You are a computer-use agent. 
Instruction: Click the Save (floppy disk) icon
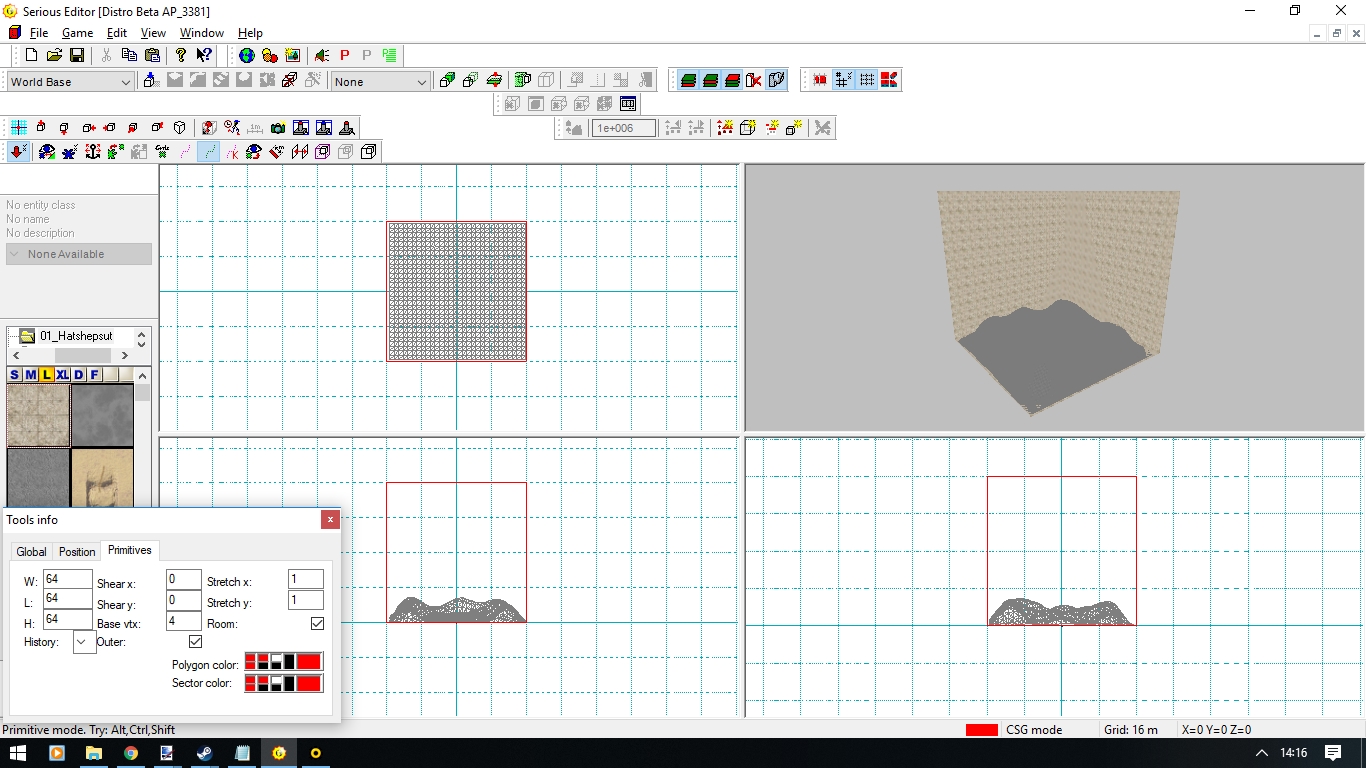click(x=76, y=55)
